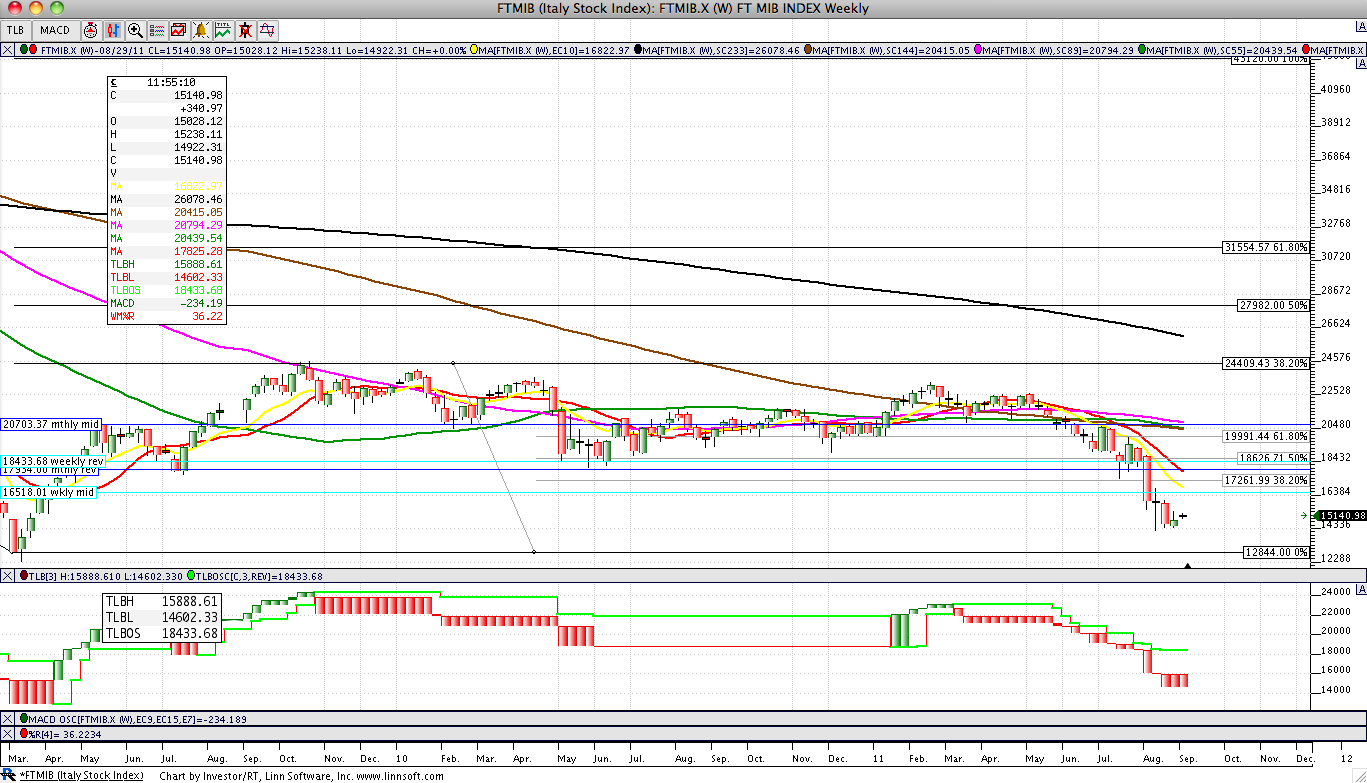Click the 11:55:10 time in data box
1367x783 pixels.
[x=170, y=82]
